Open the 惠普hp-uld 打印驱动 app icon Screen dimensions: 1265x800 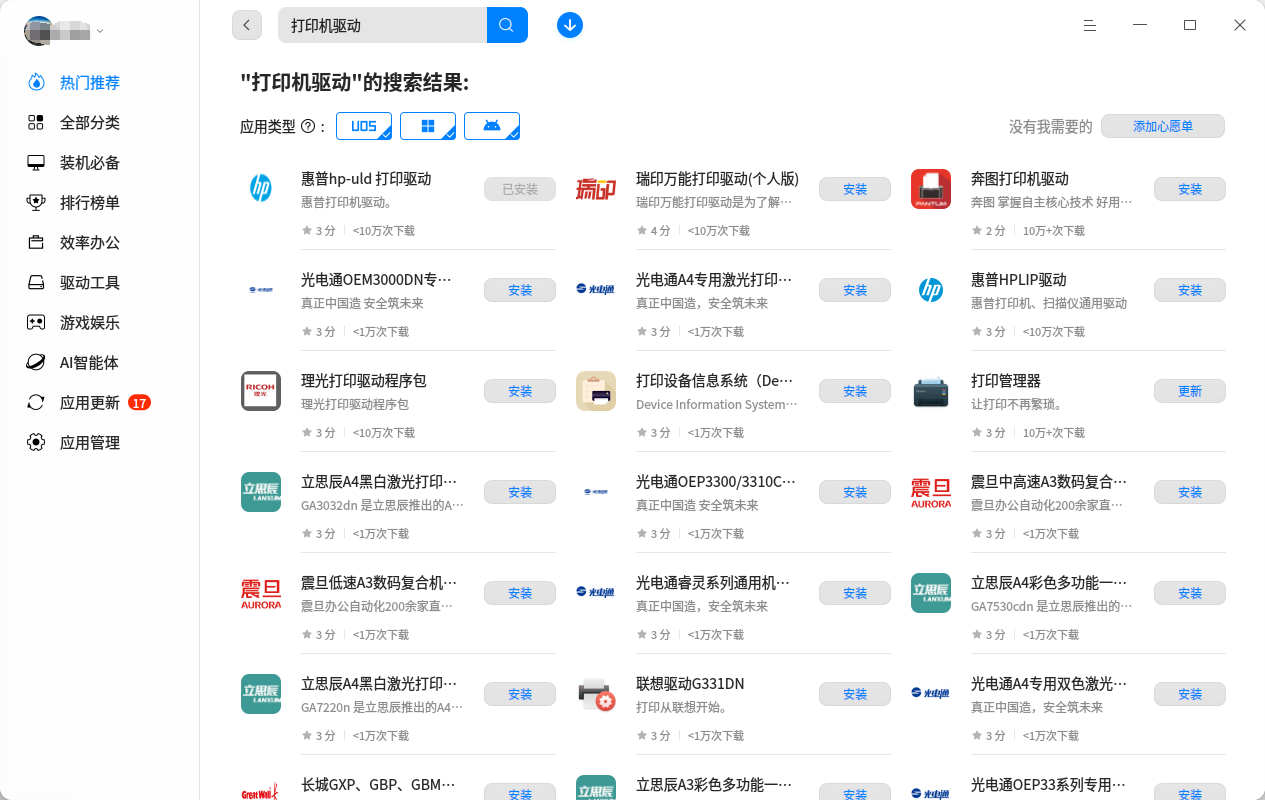pos(261,188)
